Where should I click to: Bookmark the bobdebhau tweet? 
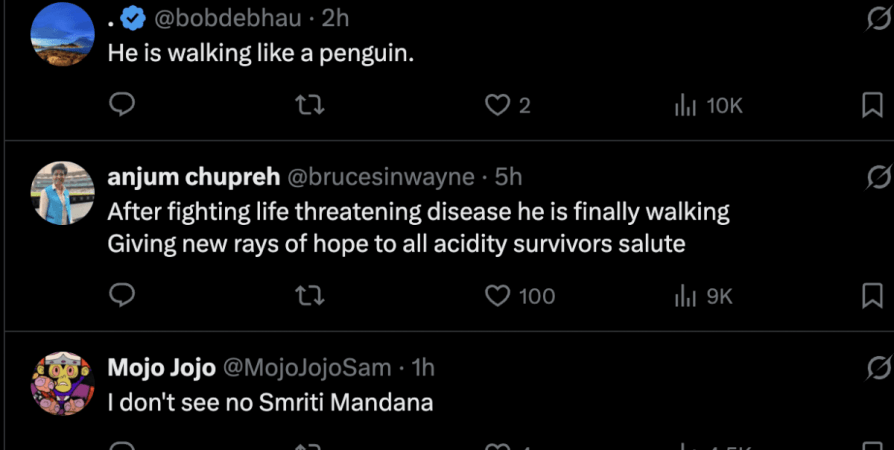click(x=872, y=105)
